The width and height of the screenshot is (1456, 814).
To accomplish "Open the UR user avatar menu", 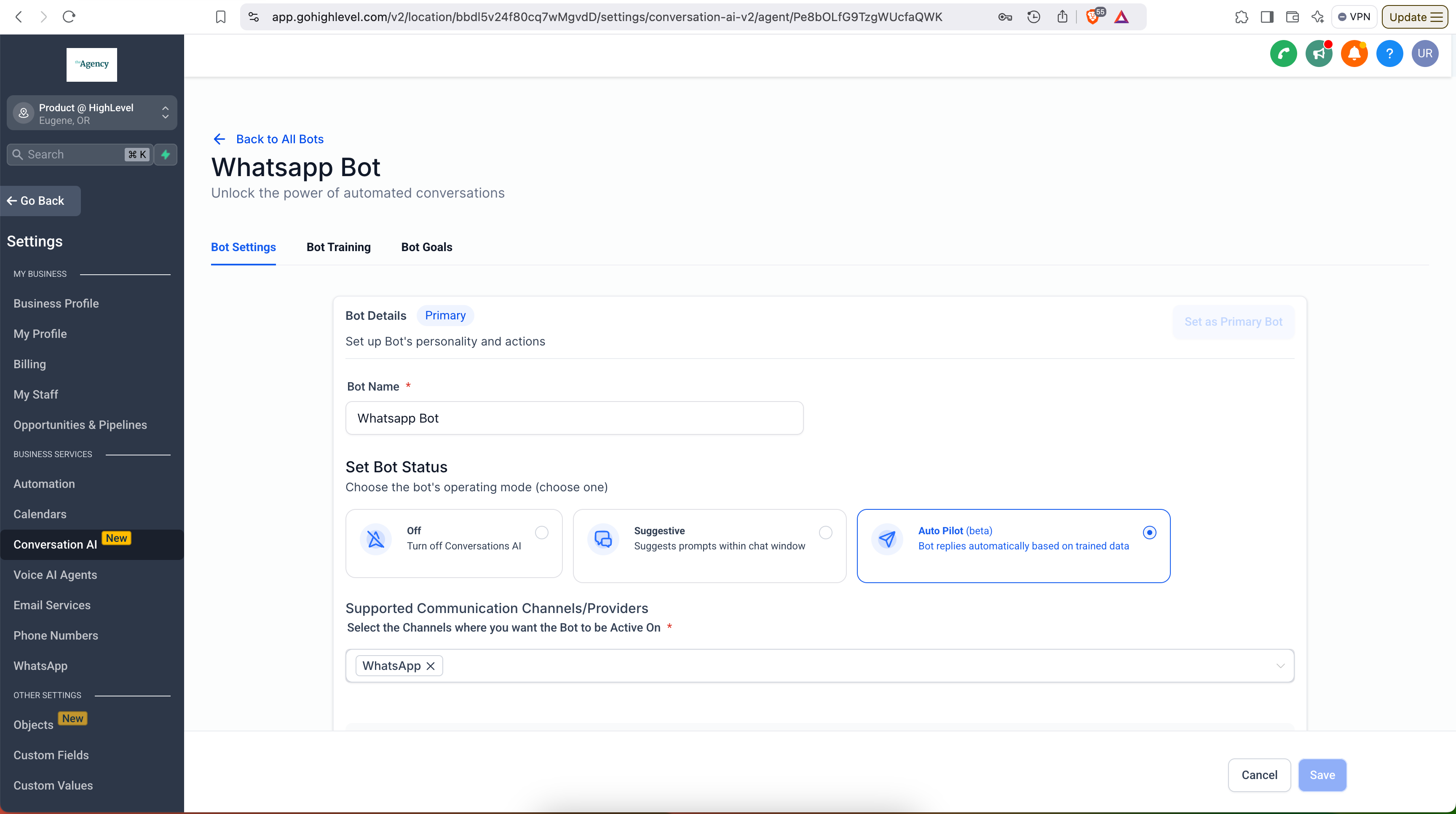I will pos(1425,54).
